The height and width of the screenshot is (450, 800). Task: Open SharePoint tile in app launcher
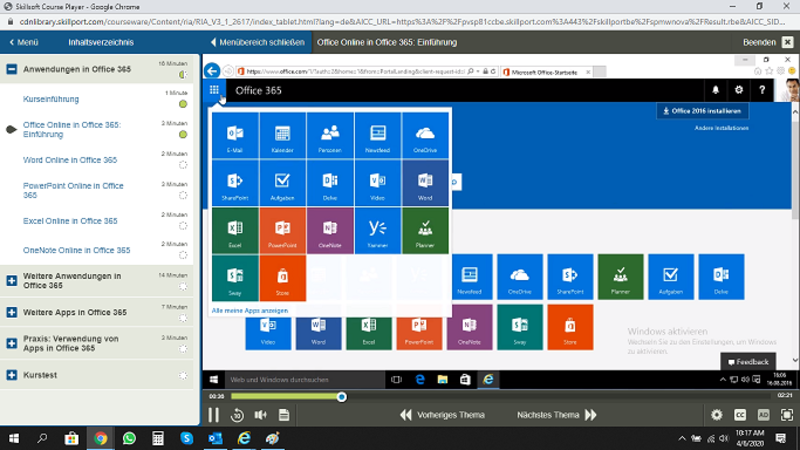pos(235,183)
